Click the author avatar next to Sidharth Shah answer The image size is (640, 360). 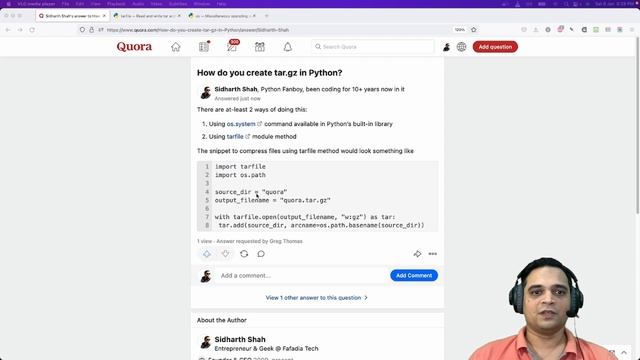(x=205, y=93)
